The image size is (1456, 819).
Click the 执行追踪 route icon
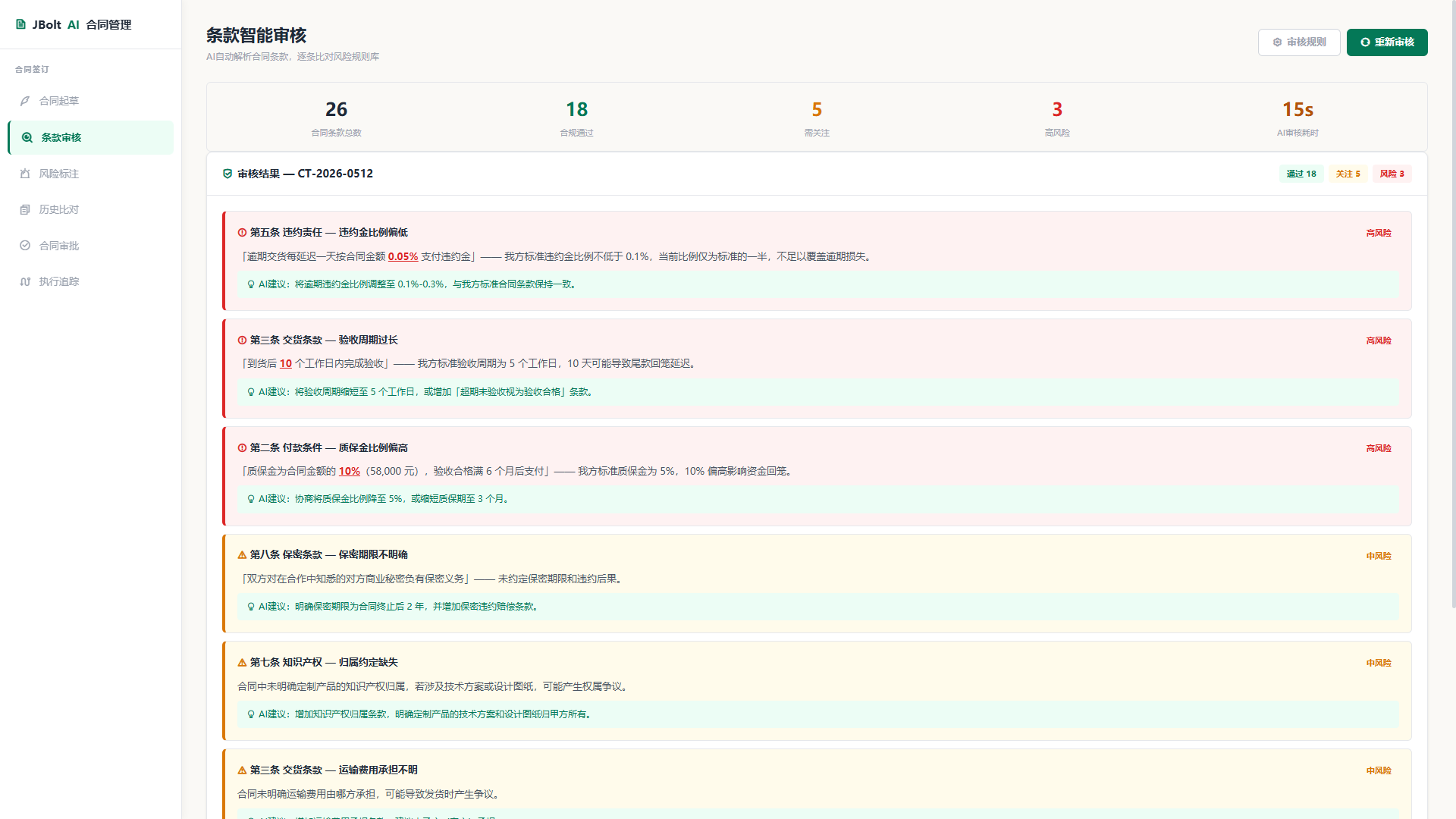point(25,281)
